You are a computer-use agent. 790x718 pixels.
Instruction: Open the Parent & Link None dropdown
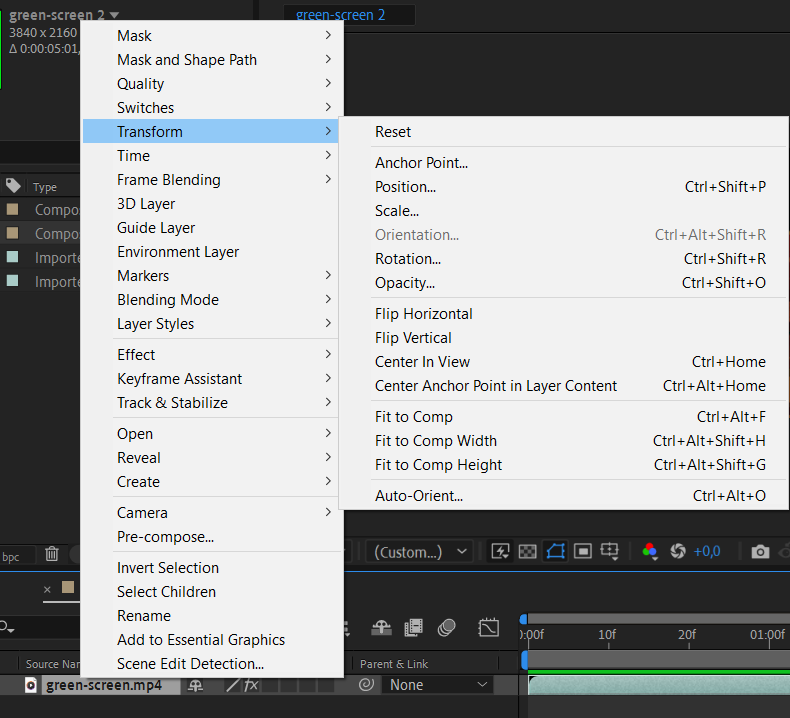tap(437, 685)
